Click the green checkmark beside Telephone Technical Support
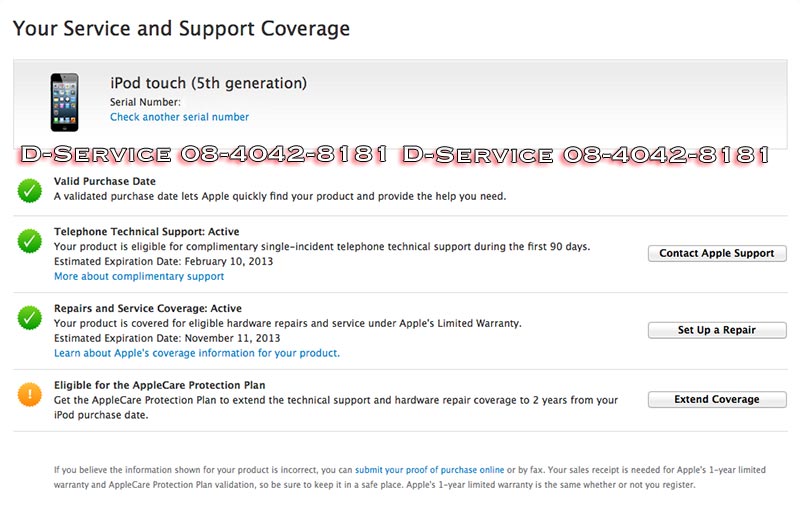The width and height of the screenshot is (800, 506). [30, 241]
